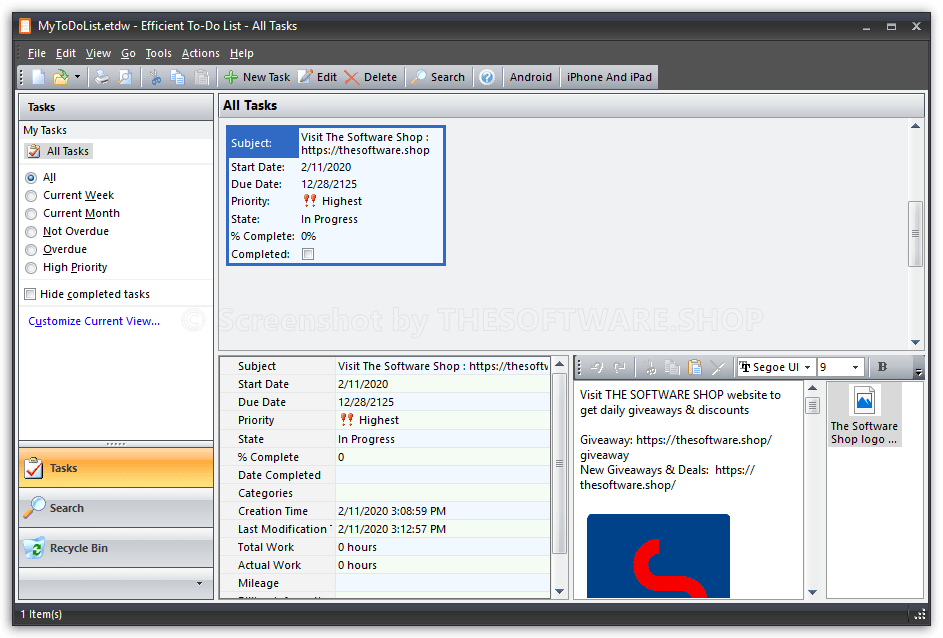
Task: Open dropdown arrow next to Open folder icon
Action: 77,77
